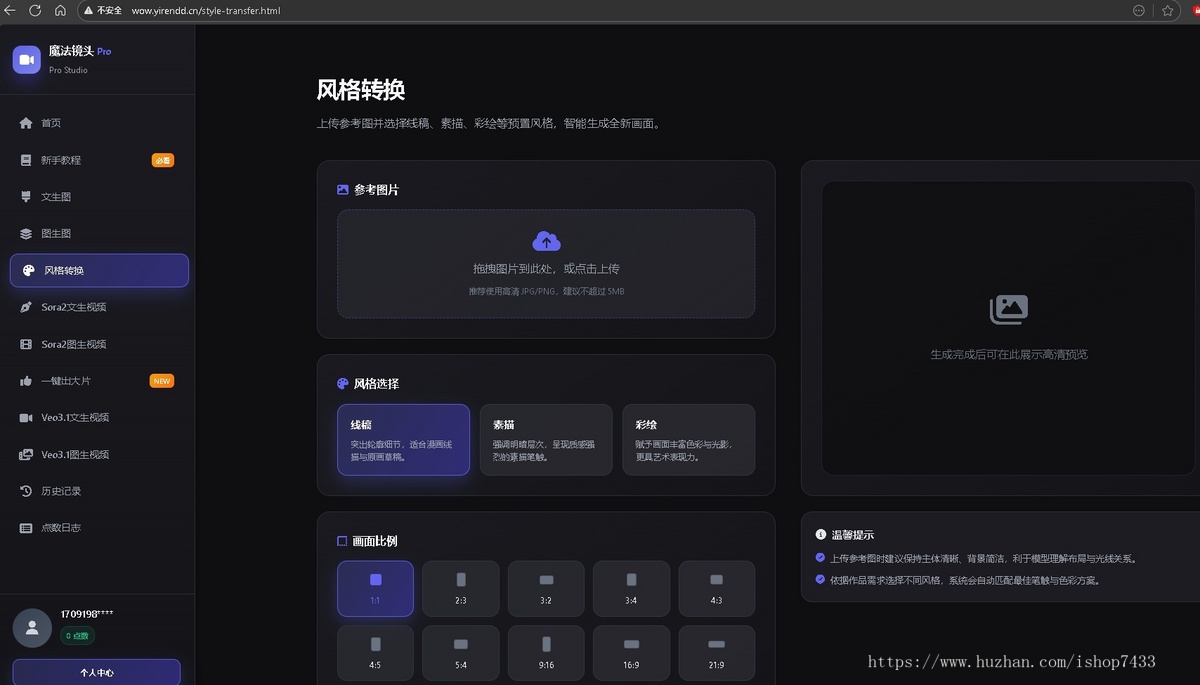1200x685 pixels.
Task: Choose the 5:4 aspect ratio
Action: (x=460, y=653)
